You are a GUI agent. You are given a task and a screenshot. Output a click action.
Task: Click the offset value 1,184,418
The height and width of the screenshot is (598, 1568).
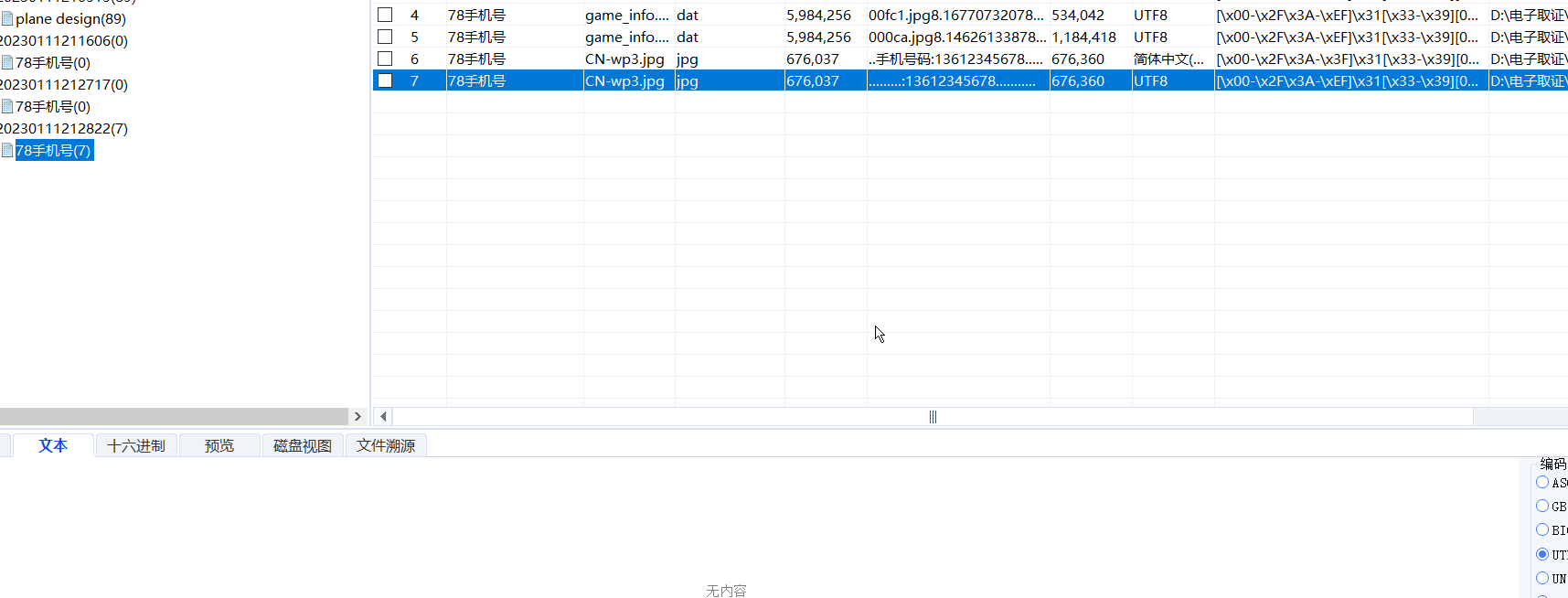click(1083, 37)
